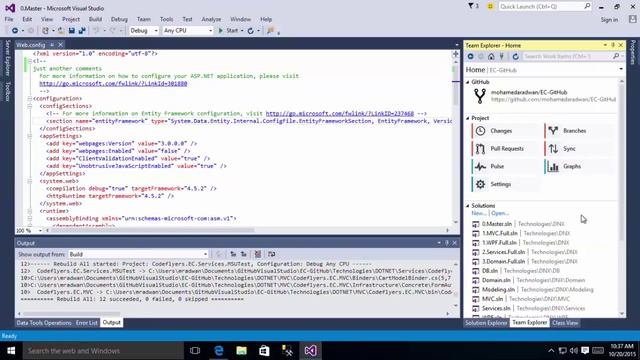Refresh Team Explorer with the refresh icon

[516, 57]
